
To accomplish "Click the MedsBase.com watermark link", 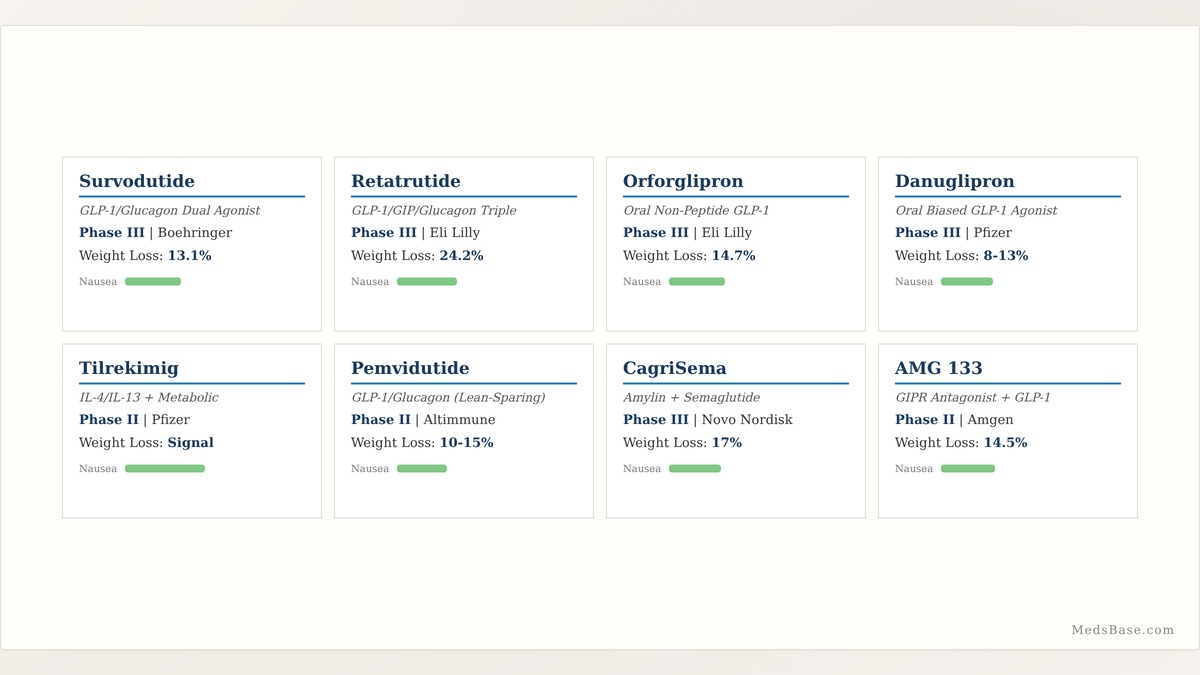I will (x=1123, y=630).
